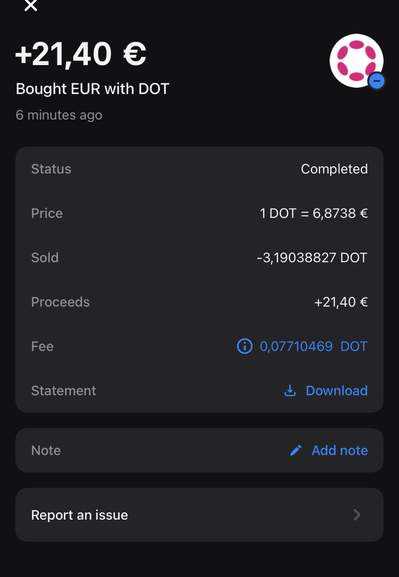Viewport: 399px width, 577px height.
Task: Tap the Completed status value
Action: [x=334, y=169]
